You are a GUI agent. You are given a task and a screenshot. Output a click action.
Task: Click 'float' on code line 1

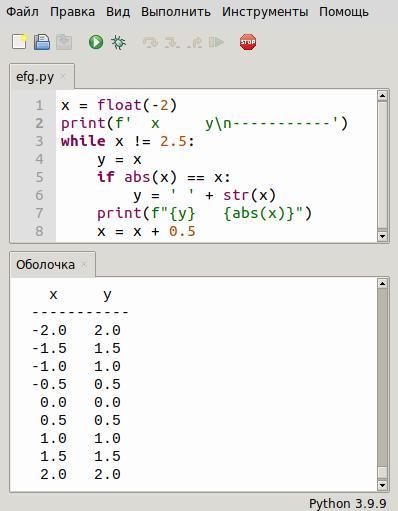point(119,105)
